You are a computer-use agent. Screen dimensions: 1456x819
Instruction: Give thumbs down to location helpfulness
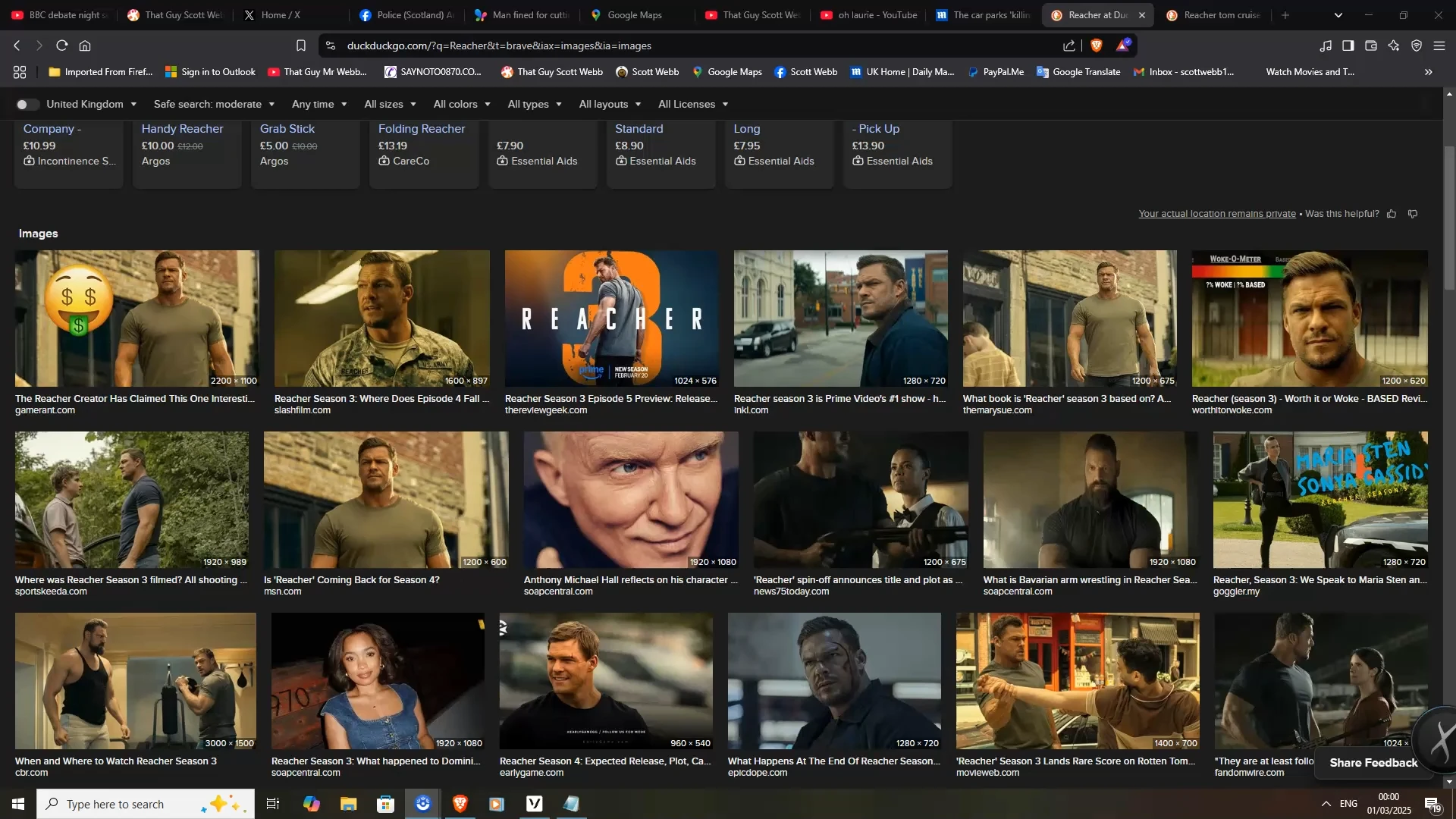(1413, 214)
